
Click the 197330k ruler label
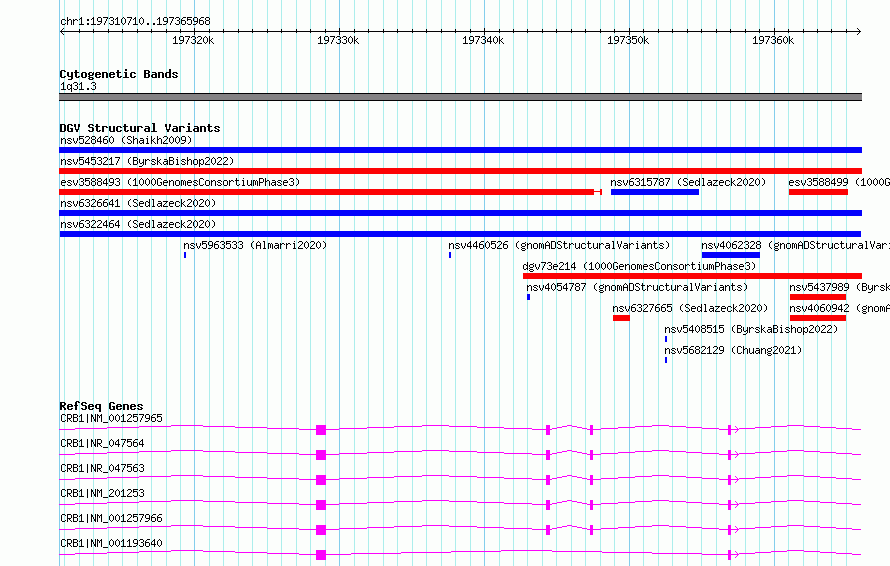pos(338,40)
